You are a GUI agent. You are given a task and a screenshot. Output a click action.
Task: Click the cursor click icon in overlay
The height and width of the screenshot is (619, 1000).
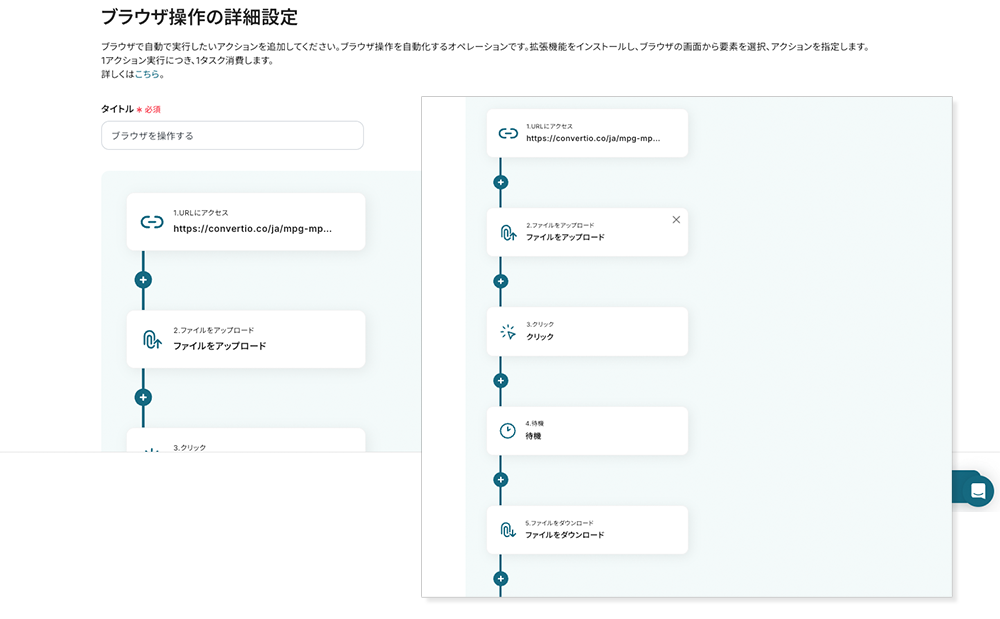508,331
